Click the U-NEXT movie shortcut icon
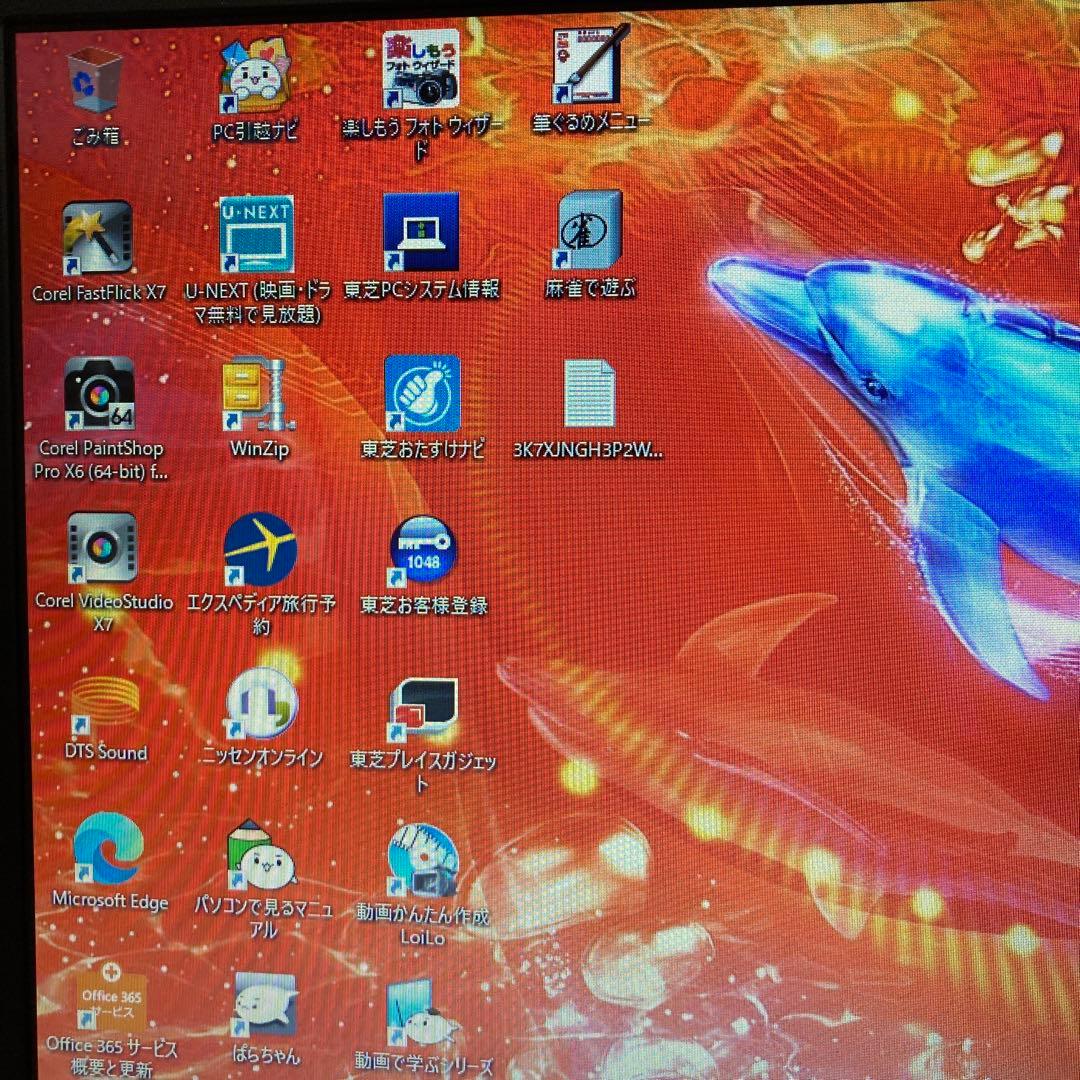The height and width of the screenshot is (1080, 1080). [256, 234]
